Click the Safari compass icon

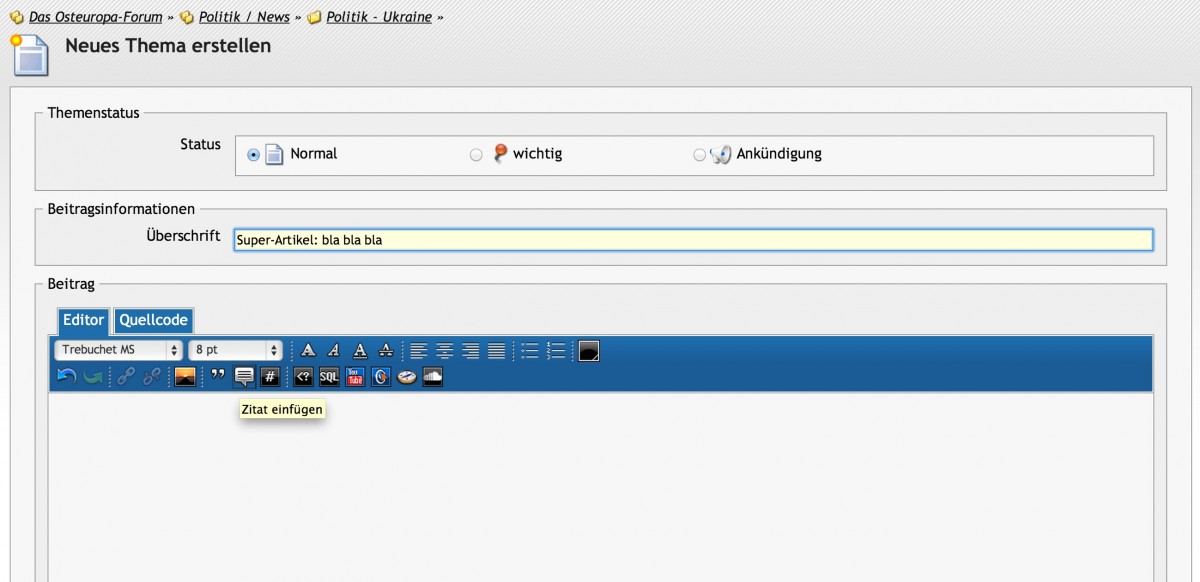[x=407, y=377]
